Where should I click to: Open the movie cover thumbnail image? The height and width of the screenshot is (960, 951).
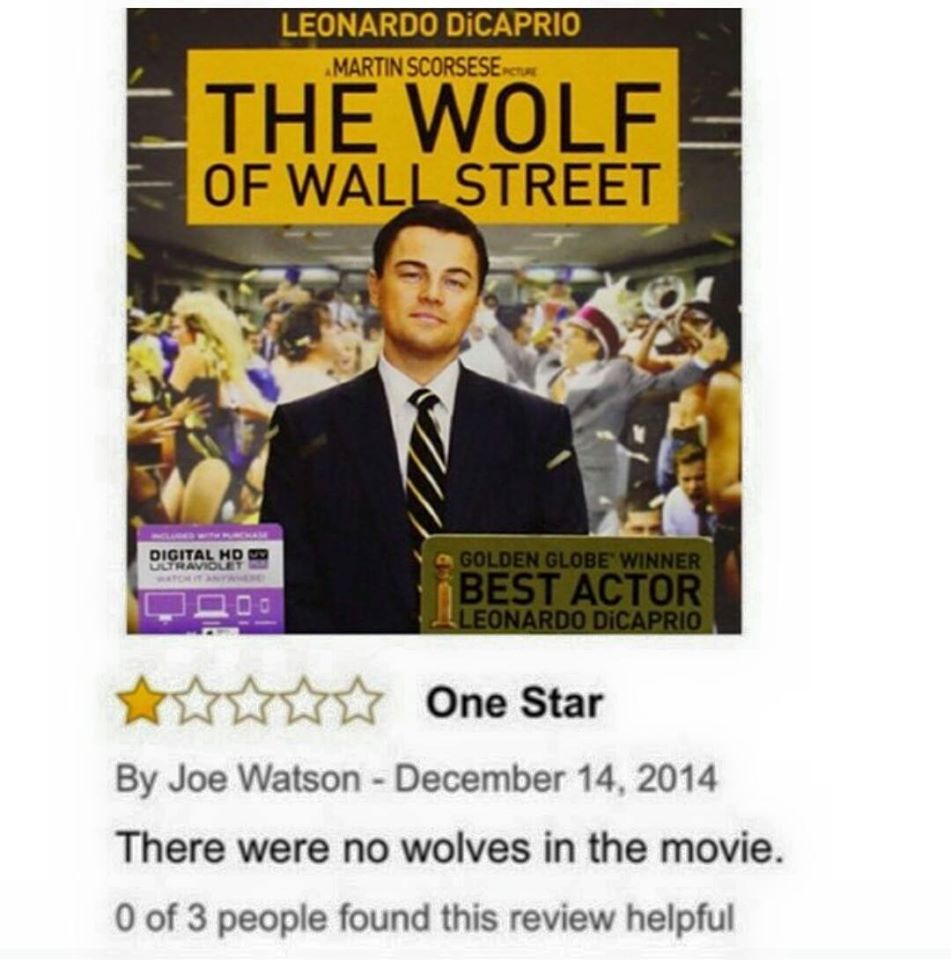434,321
